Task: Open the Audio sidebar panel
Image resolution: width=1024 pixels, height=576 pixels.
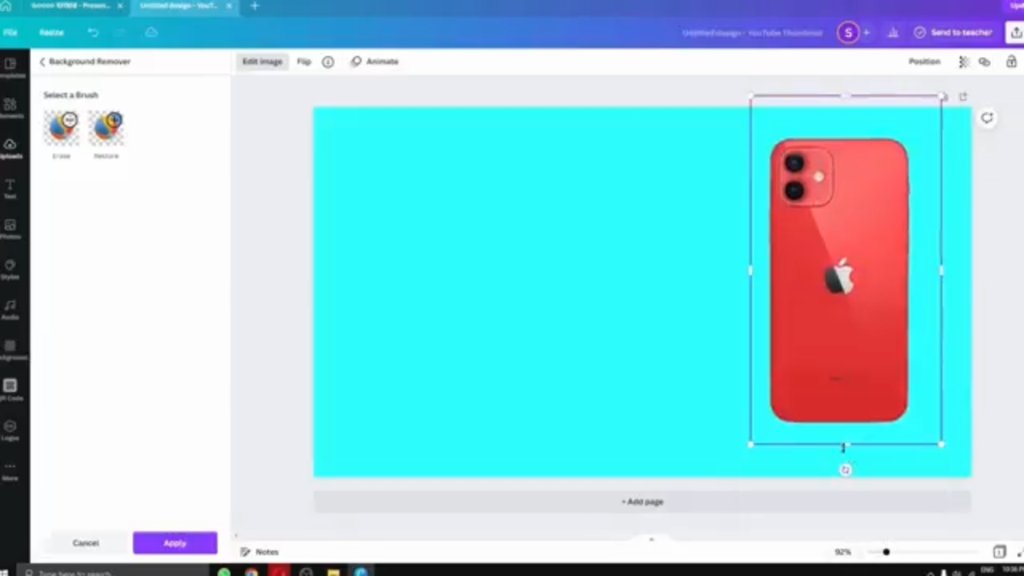Action: [10, 310]
